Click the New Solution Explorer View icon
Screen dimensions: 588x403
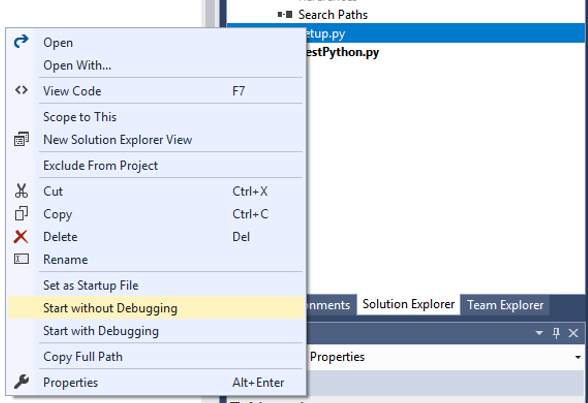(x=21, y=139)
